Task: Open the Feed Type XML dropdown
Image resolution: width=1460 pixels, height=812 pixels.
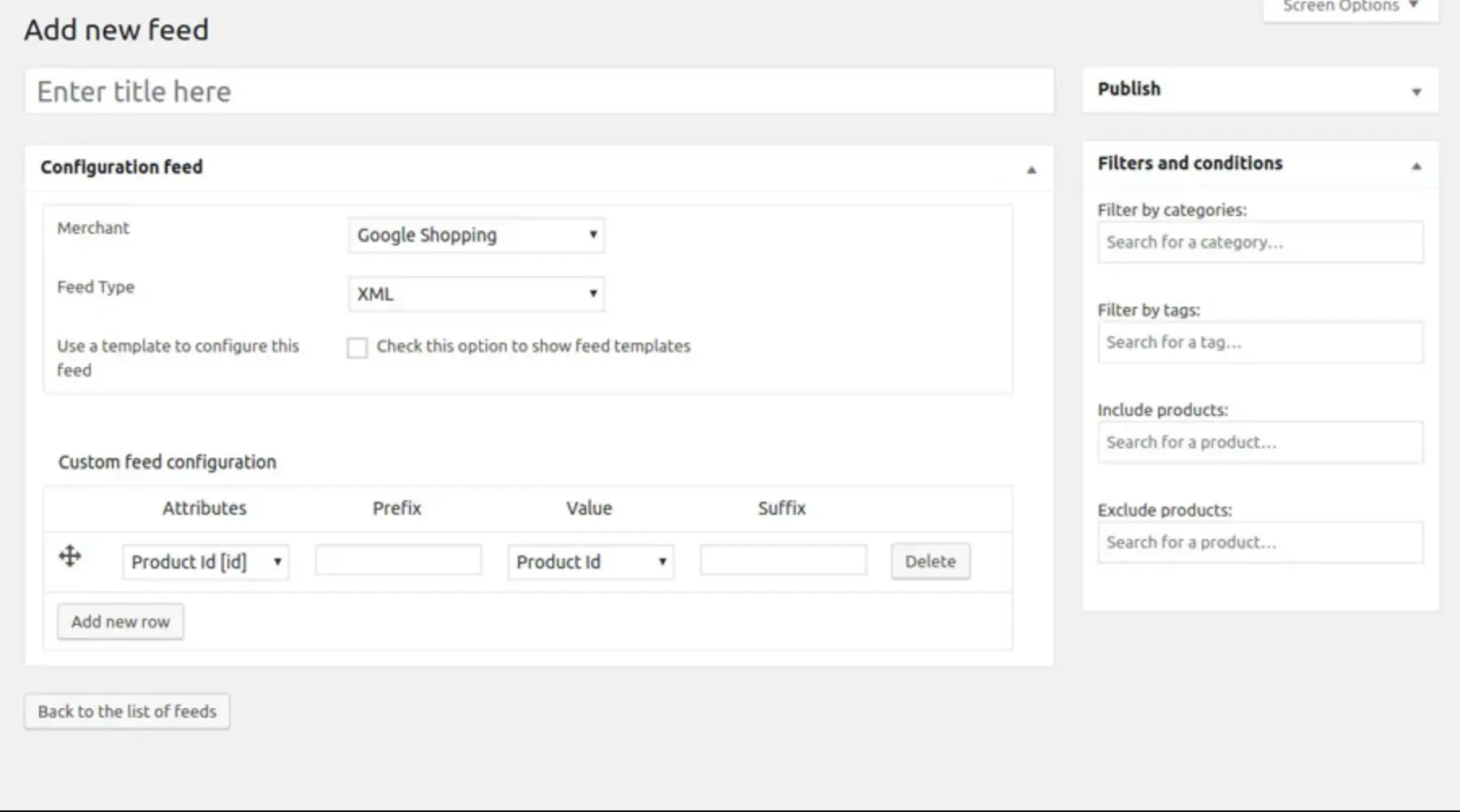Action: (x=476, y=294)
